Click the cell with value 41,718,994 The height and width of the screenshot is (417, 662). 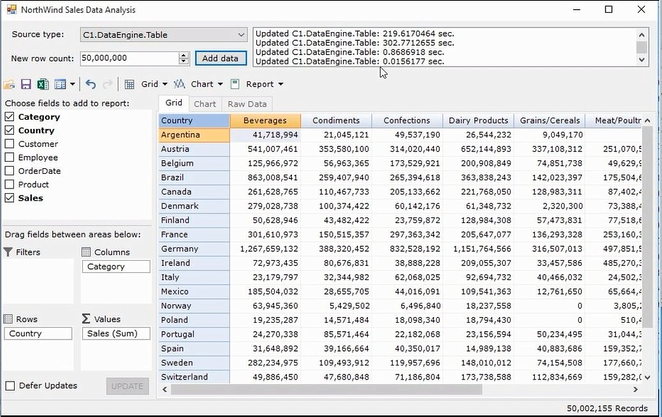tap(265, 135)
